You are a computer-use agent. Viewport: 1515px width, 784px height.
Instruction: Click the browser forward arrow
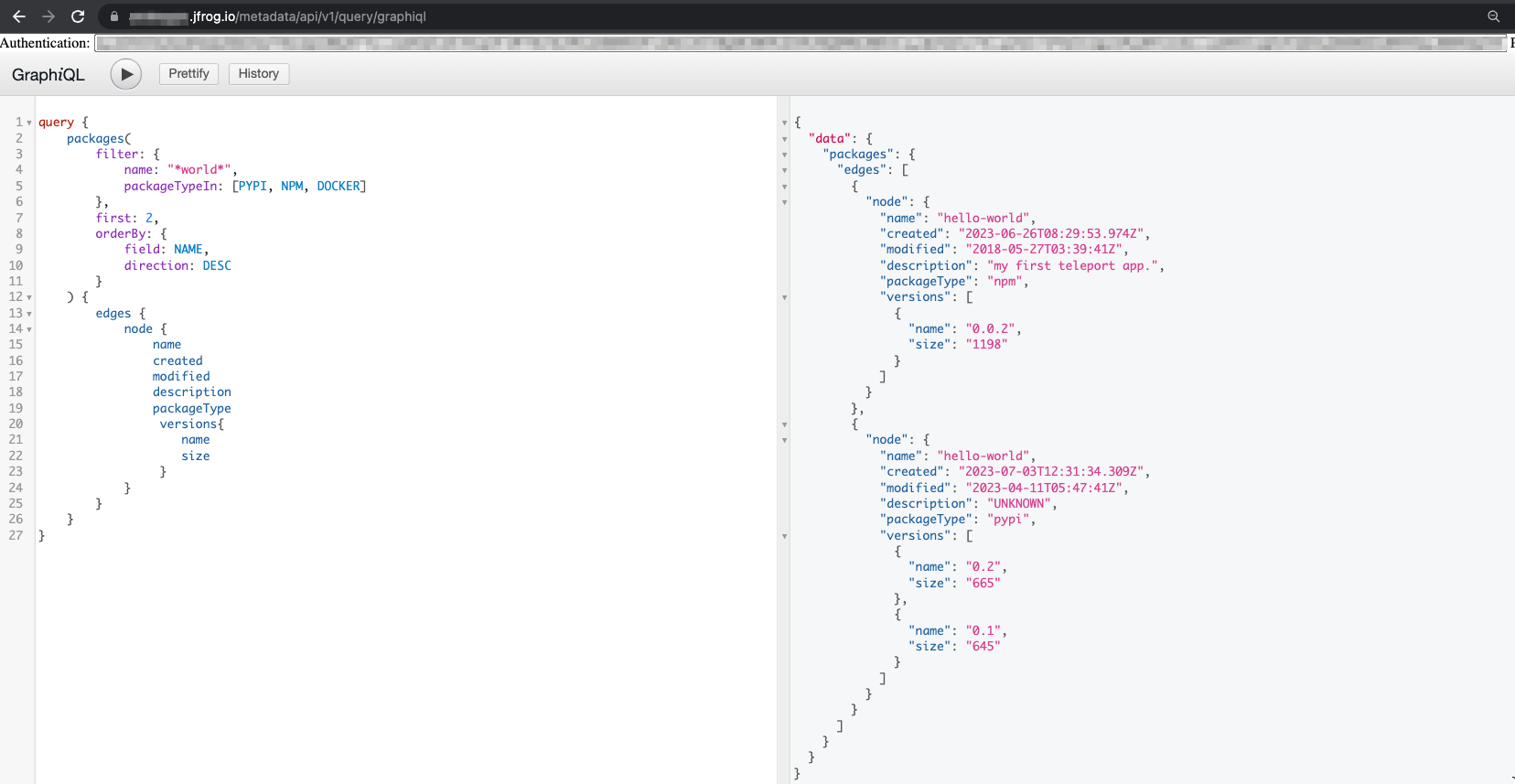click(x=48, y=16)
